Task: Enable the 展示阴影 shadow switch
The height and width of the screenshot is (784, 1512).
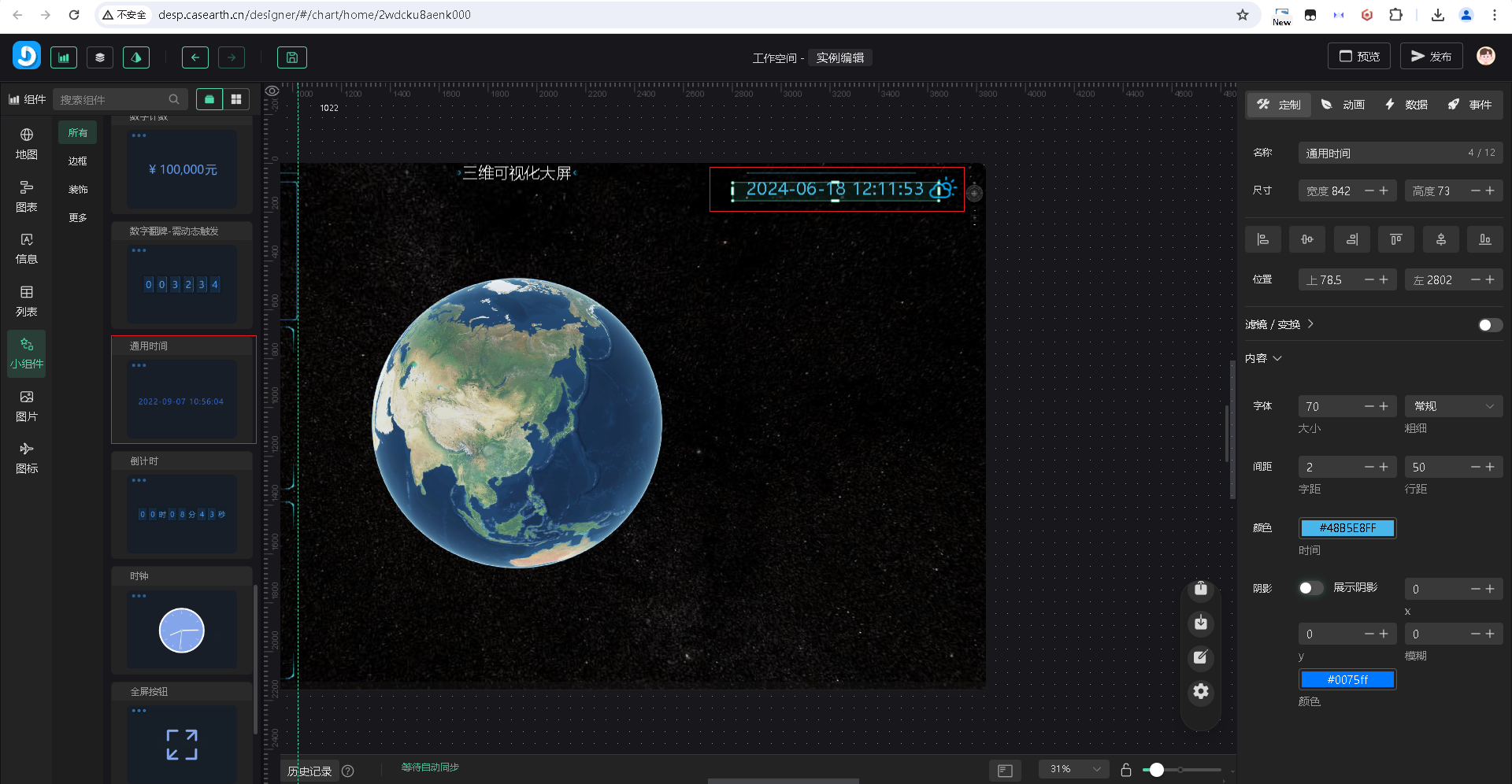Action: [1310, 588]
